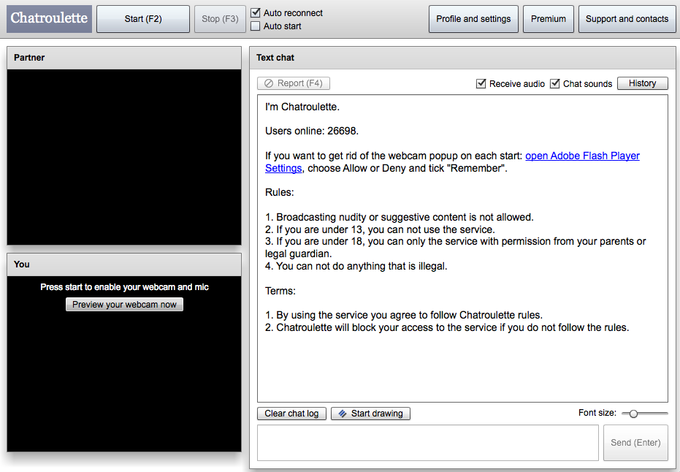Click the 'Users online: 26698.' text

pos(312,131)
